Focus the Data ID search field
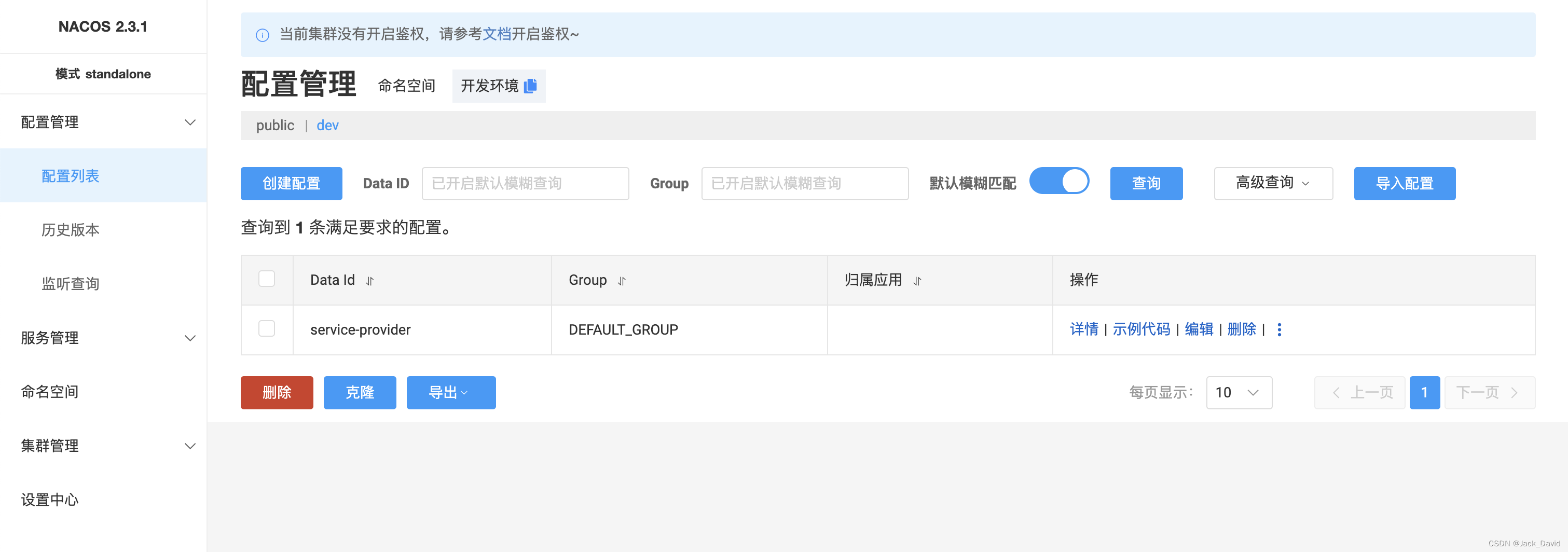This screenshot has width=1568, height=552. coord(525,183)
